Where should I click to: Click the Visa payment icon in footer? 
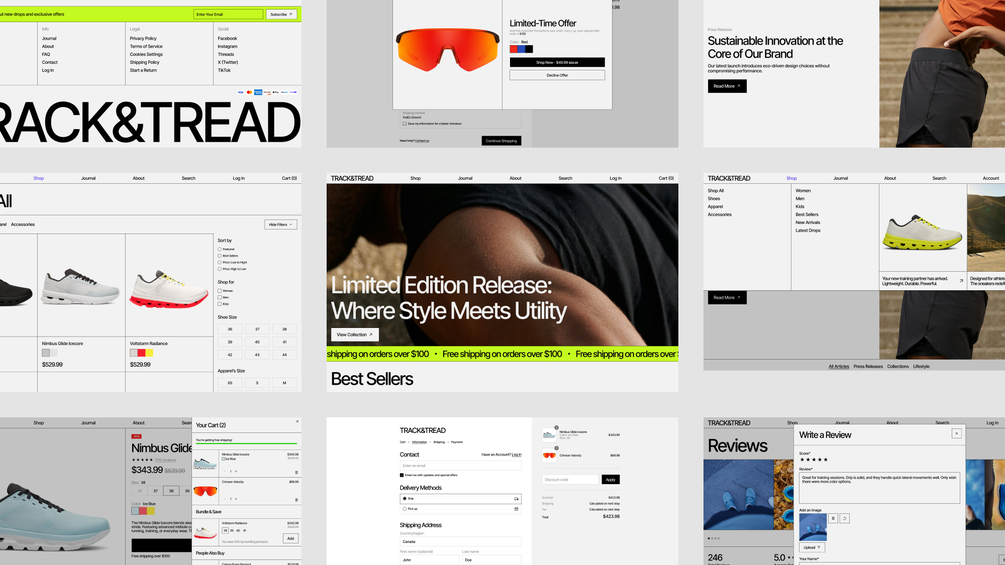240,92
